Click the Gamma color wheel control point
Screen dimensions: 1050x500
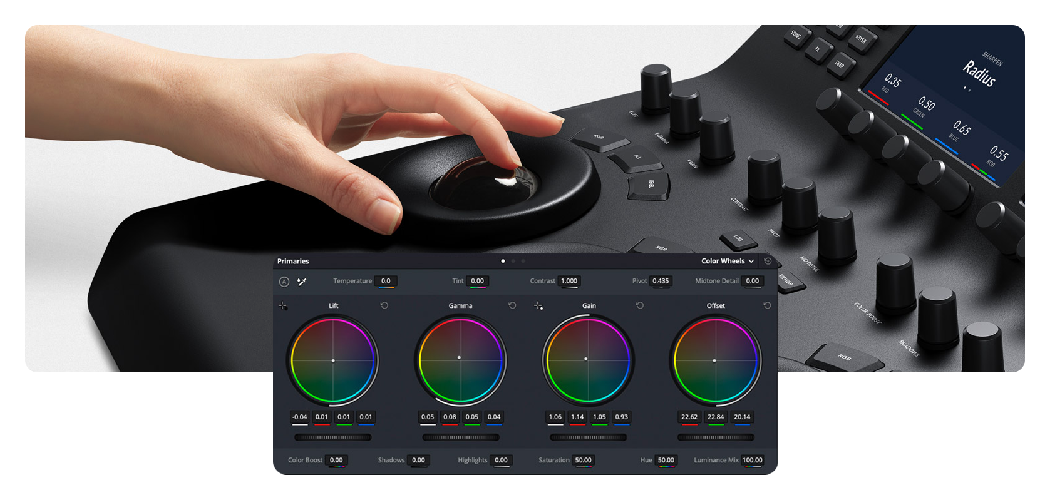(459, 357)
